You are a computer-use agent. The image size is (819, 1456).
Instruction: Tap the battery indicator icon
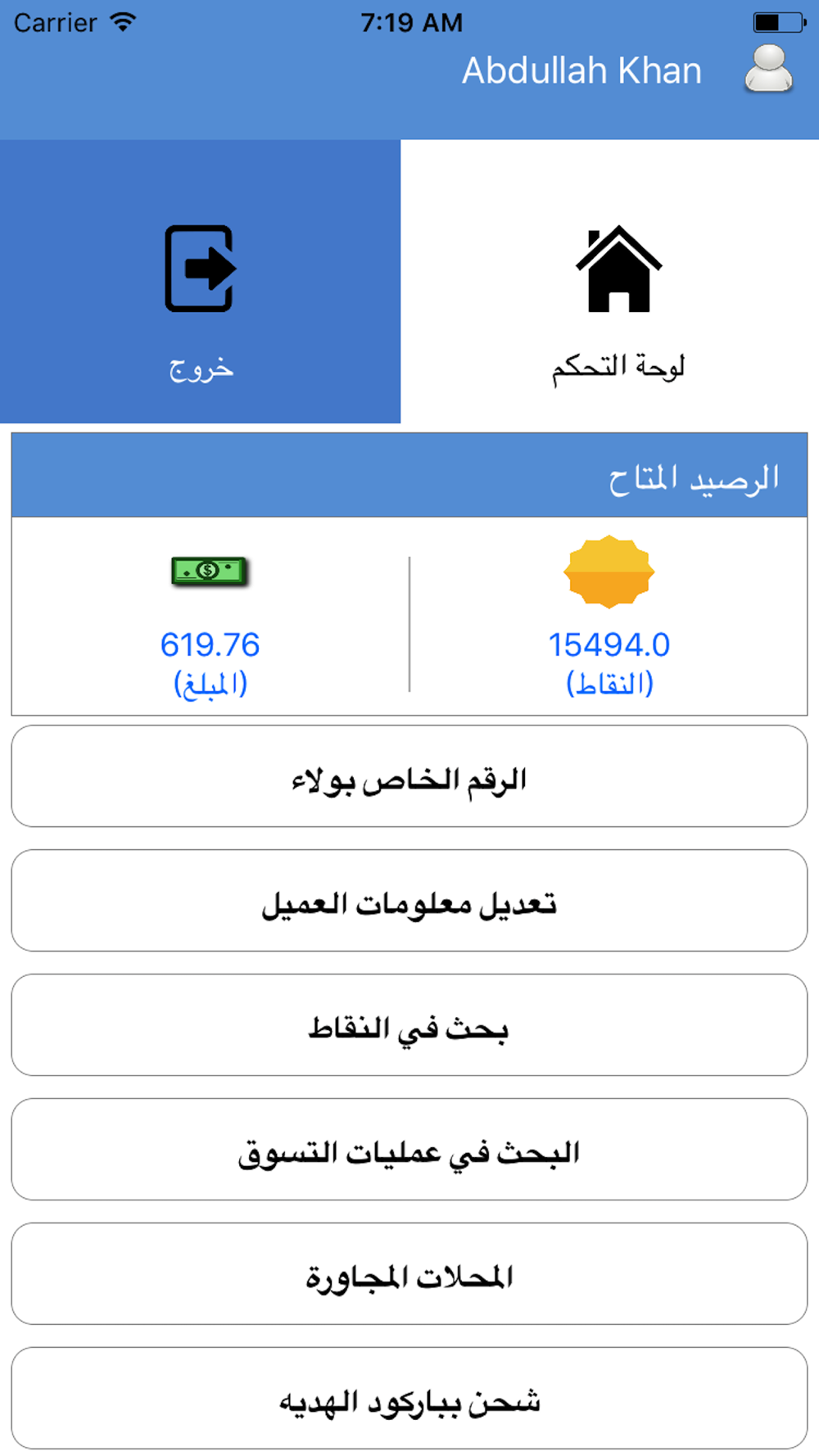point(778,22)
